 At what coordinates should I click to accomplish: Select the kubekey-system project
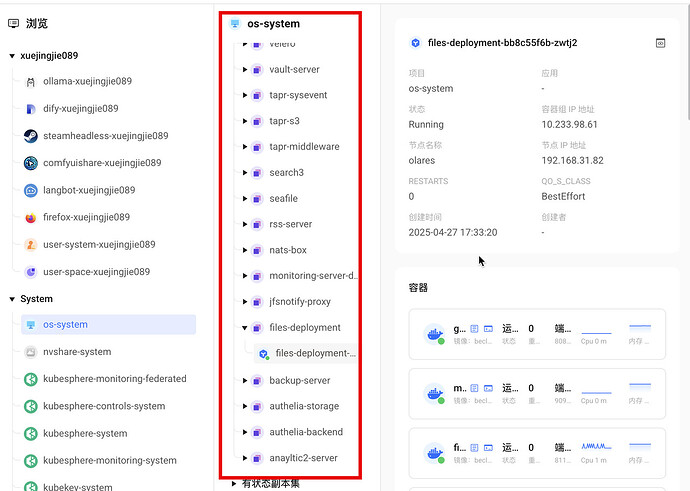click(x=77, y=487)
